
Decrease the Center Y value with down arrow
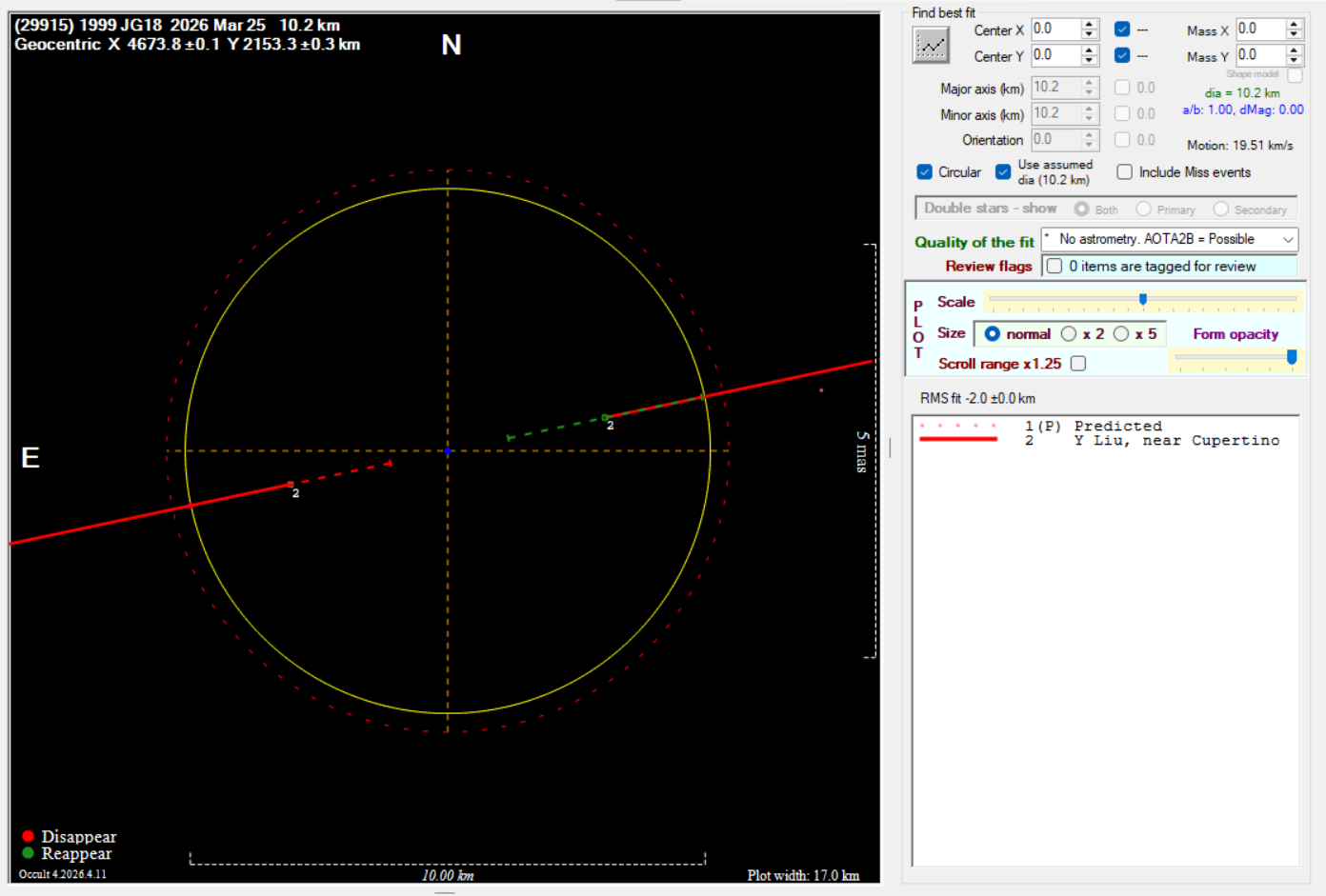pyautogui.click(x=1090, y=61)
